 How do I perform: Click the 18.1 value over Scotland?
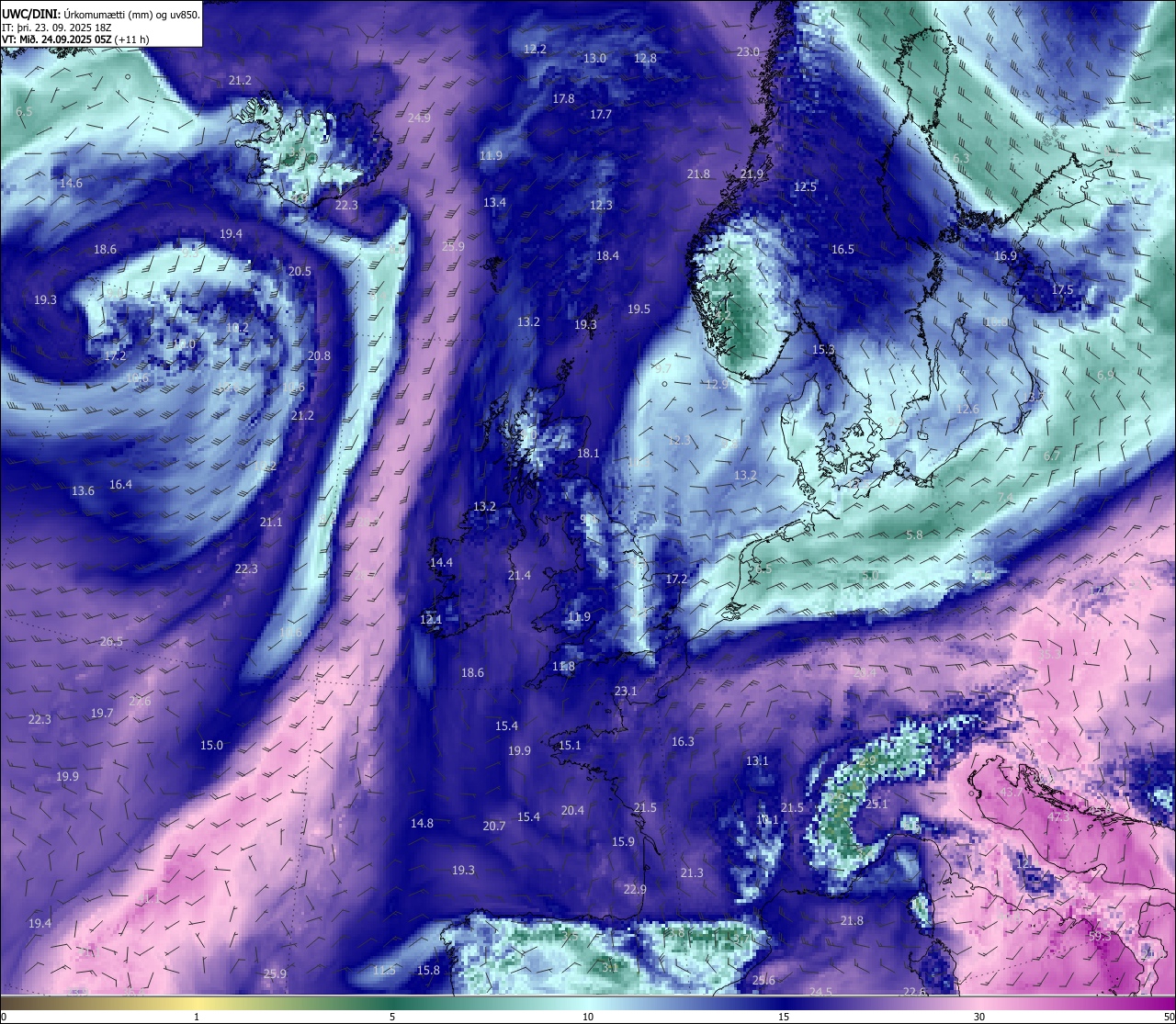click(588, 453)
